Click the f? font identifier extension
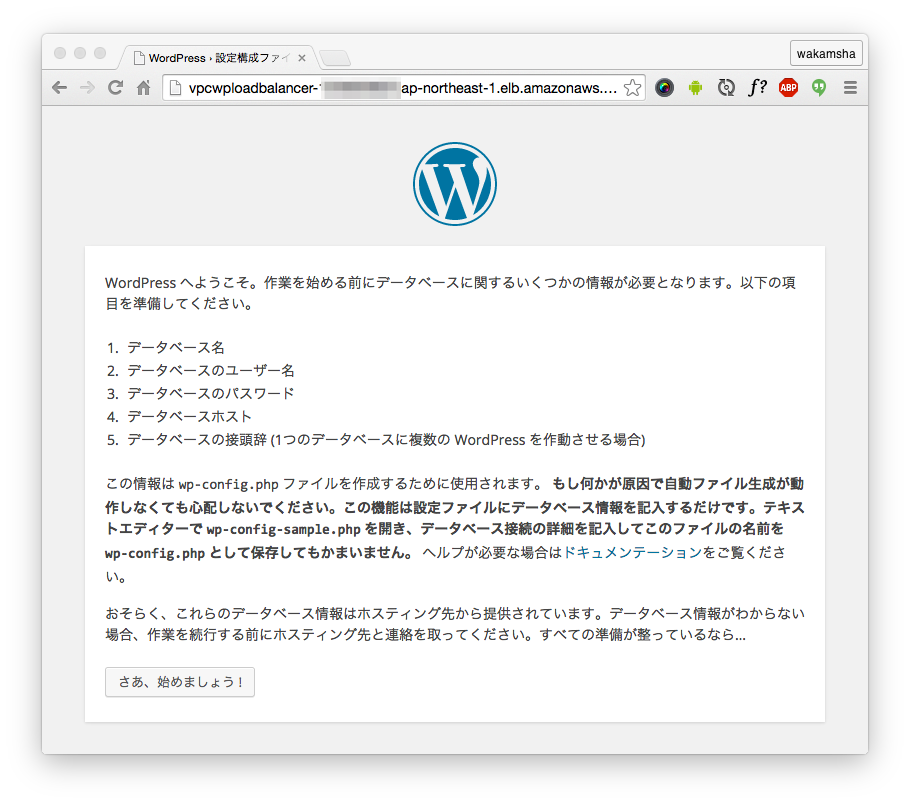The image size is (910, 804). click(758, 87)
